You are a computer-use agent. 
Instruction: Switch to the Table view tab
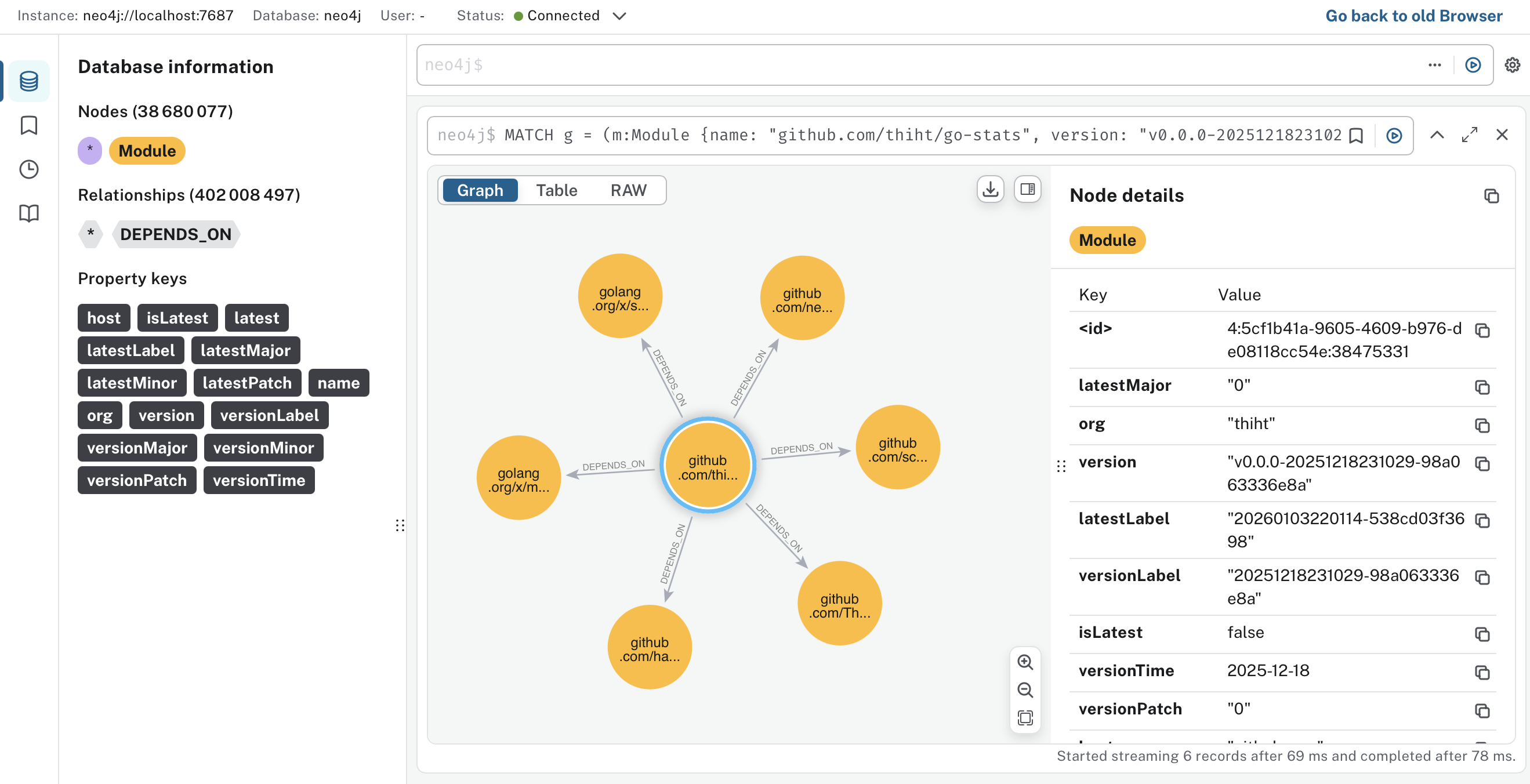click(557, 190)
